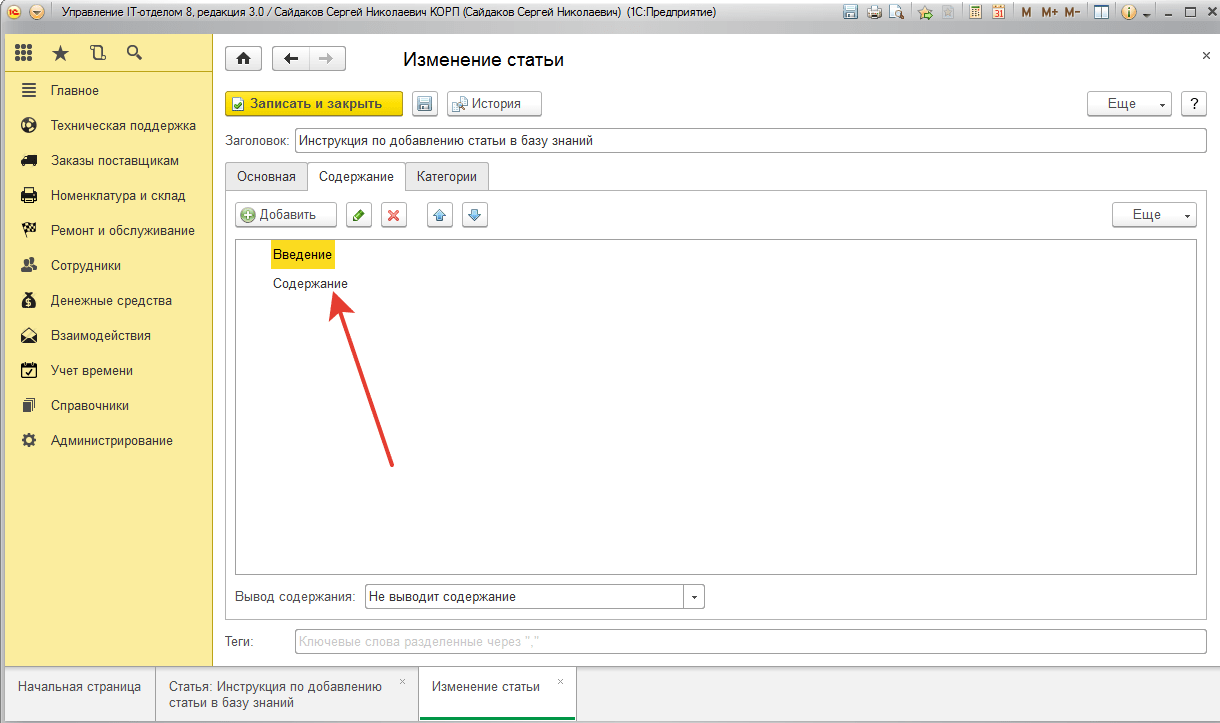Close the Изменение статьи form with X

[1206, 56]
